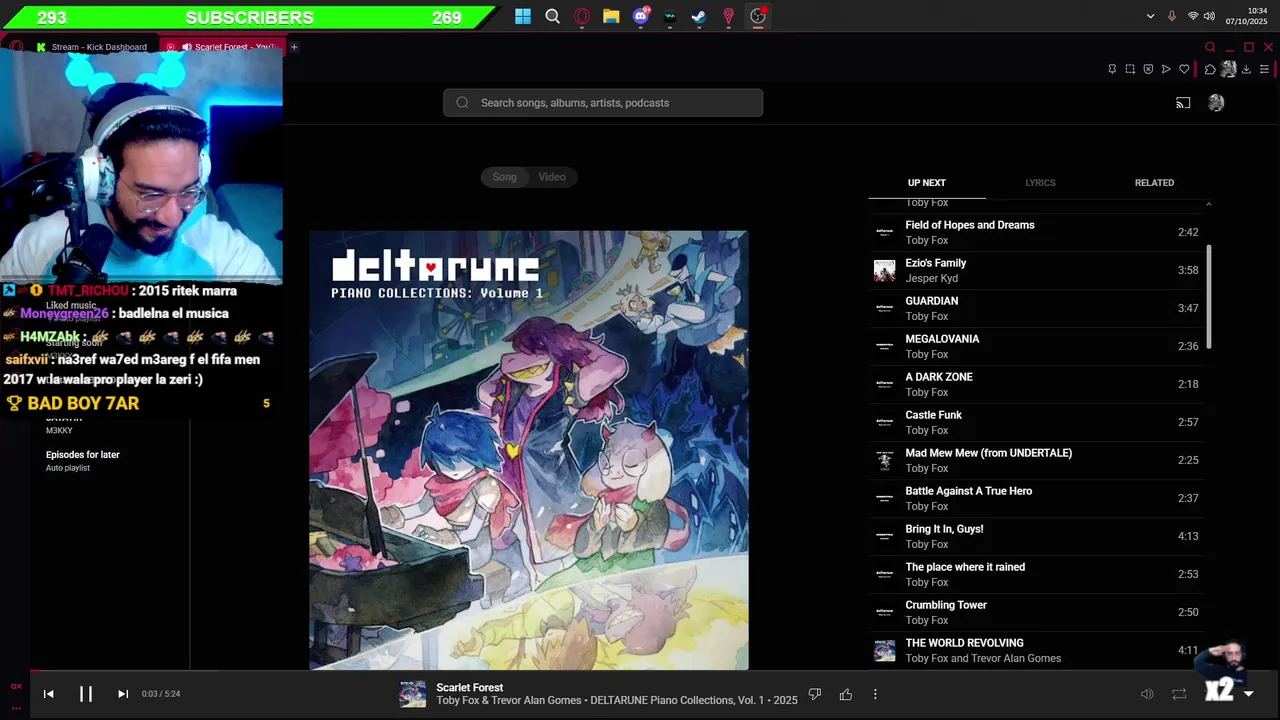Viewport: 1280px width, 720px height.
Task: Skip to the previous track
Action: pyautogui.click(x=48, y=694)
